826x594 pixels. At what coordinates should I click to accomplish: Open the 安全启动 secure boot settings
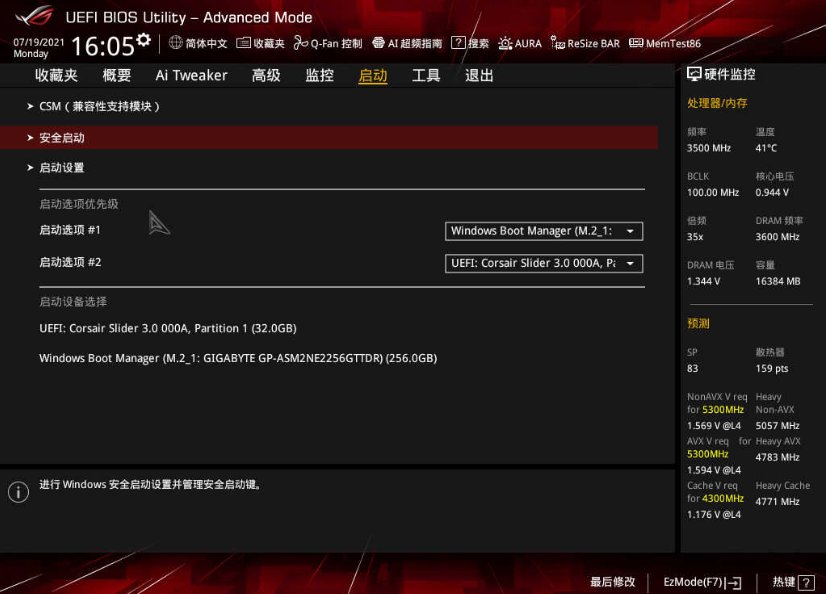(x=65, y=137)
